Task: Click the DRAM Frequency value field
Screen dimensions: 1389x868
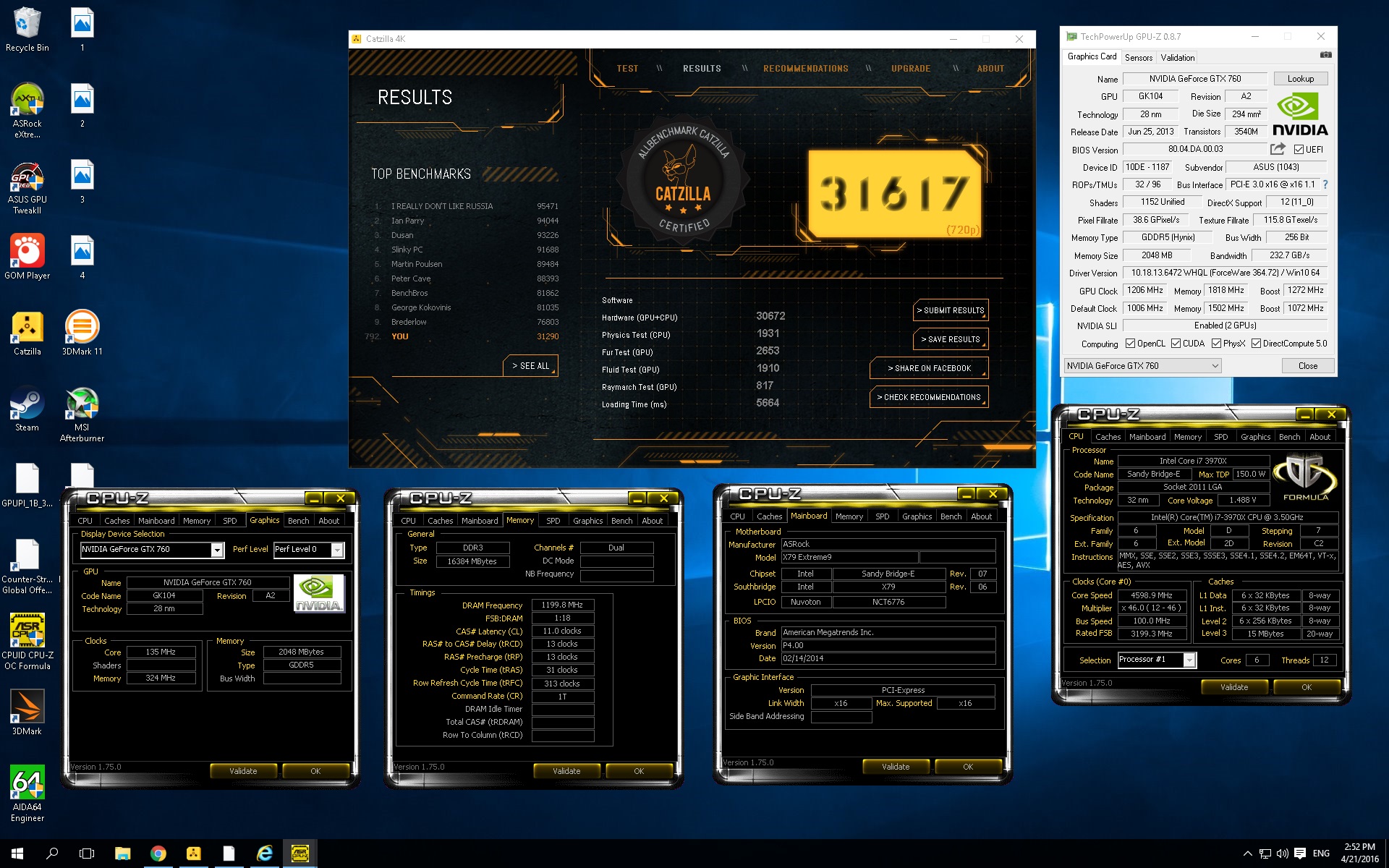Action: pos(563,605)
